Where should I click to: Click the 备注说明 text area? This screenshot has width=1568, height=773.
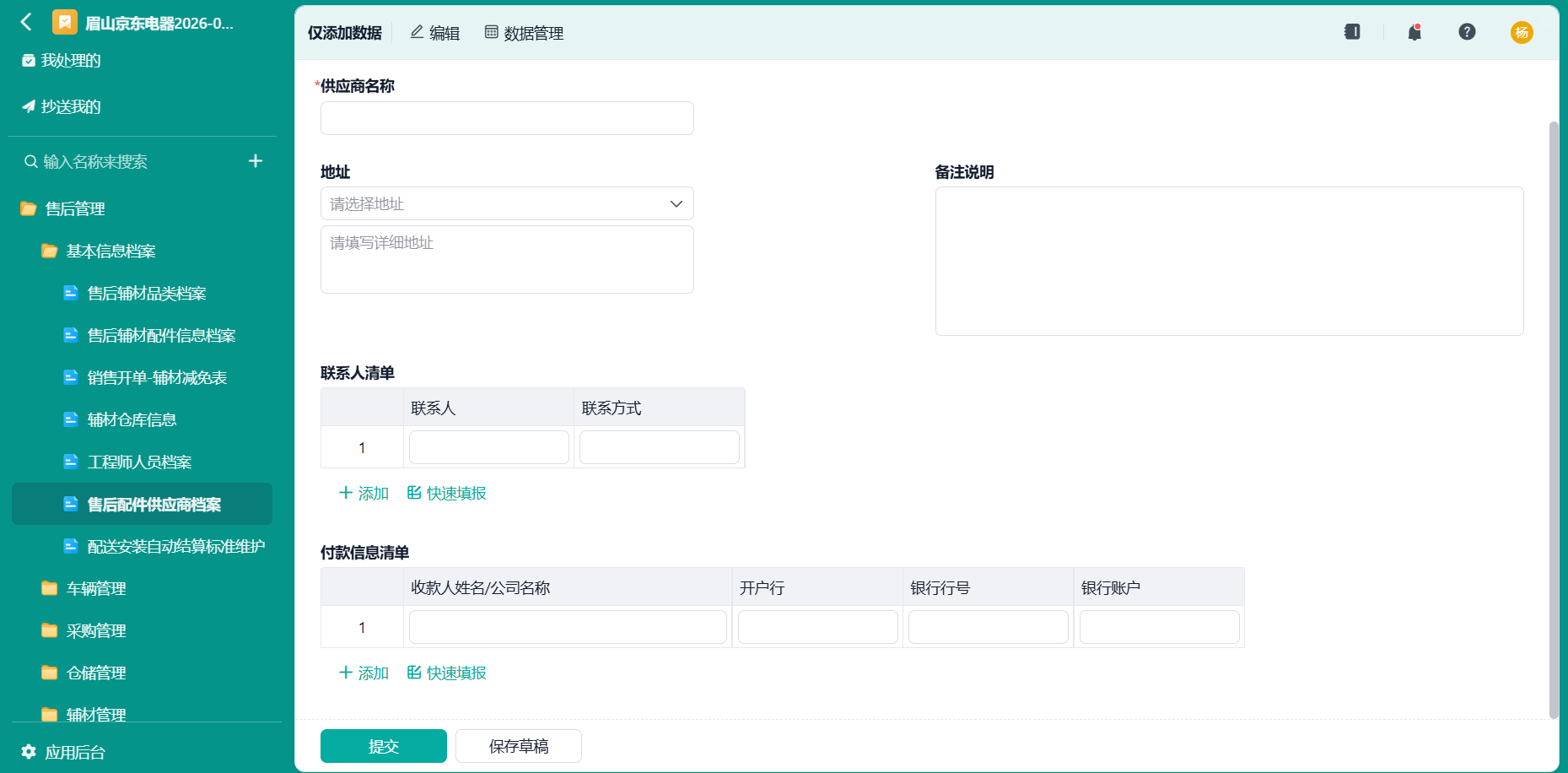pyautogui.click(x=1229, y=261)
